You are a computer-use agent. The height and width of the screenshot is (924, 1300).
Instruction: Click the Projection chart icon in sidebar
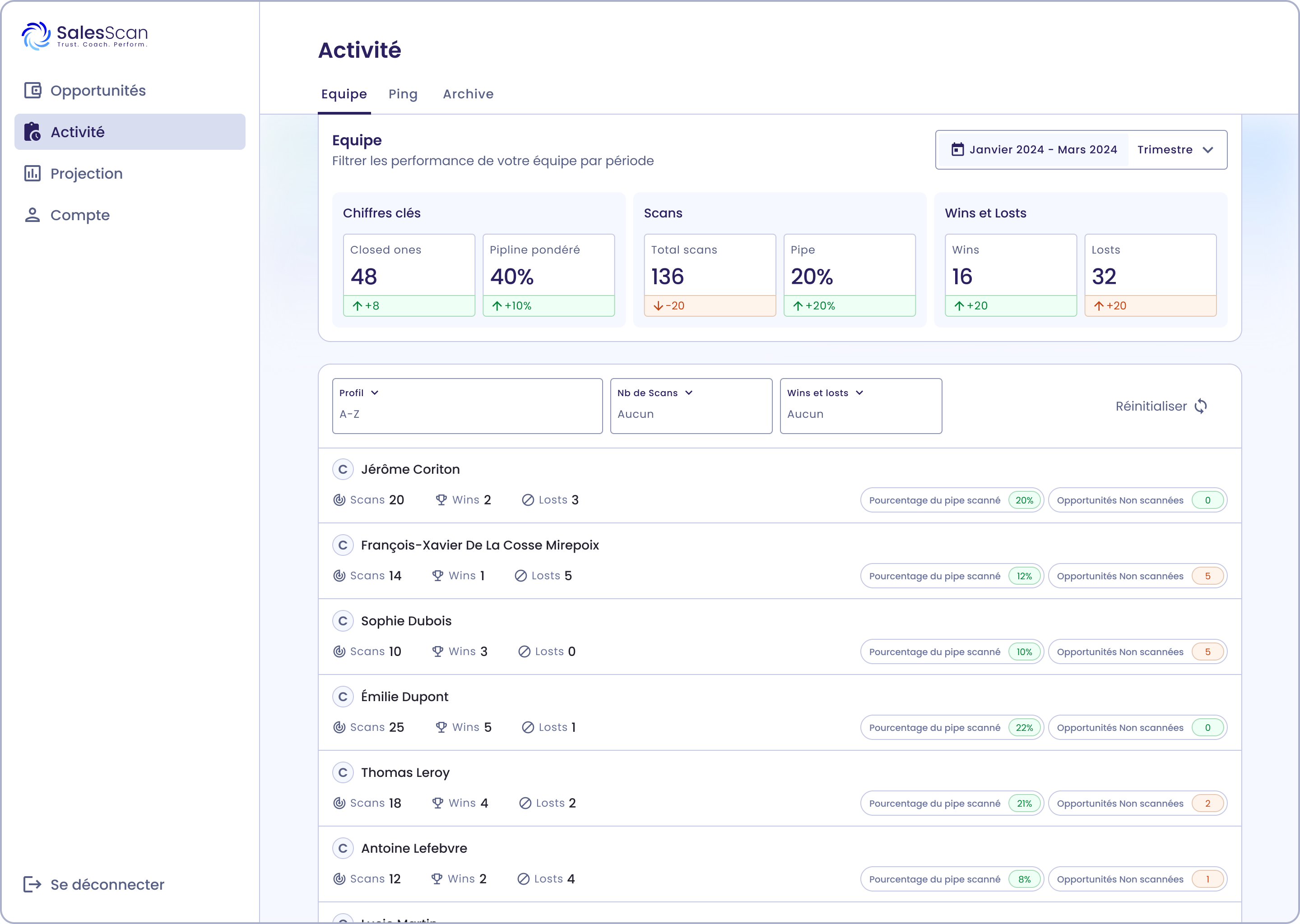pos(32,174)
